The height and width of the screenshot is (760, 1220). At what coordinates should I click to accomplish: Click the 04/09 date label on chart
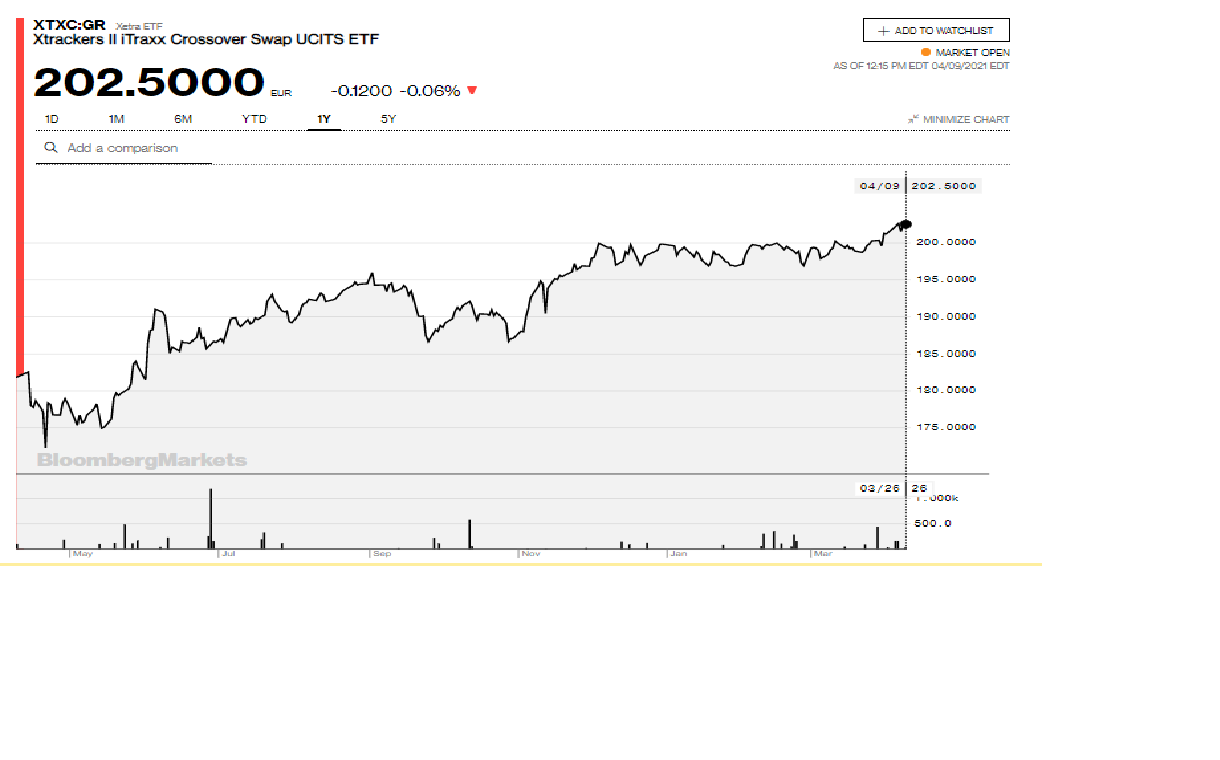(x=880, y=186)
